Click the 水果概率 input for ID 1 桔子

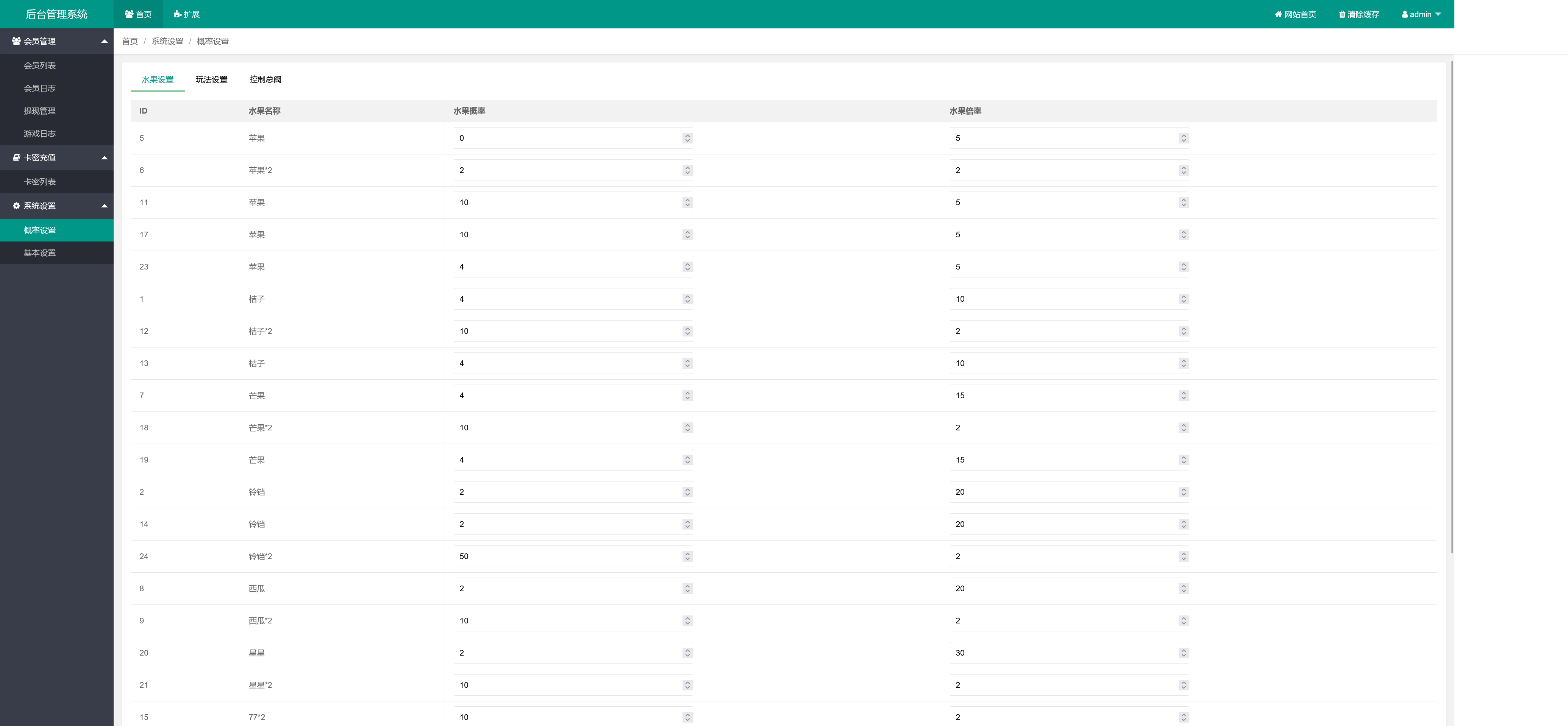tap(566, 299)
